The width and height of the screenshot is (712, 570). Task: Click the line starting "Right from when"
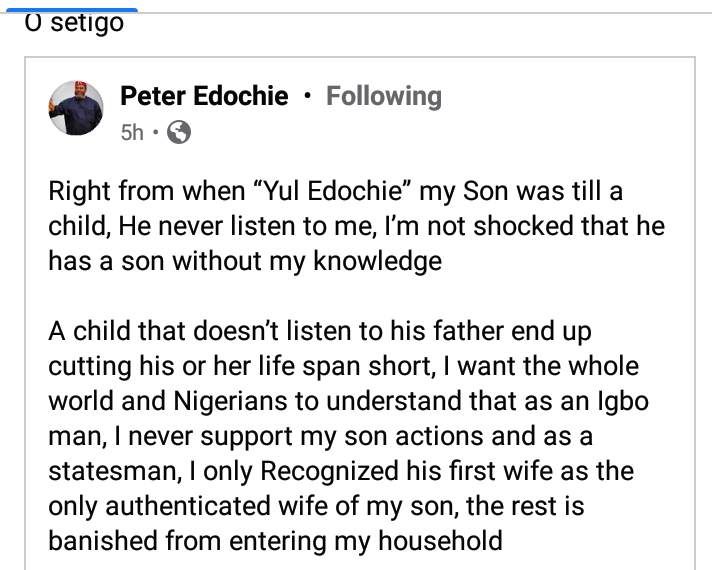[x=336, y=191]
